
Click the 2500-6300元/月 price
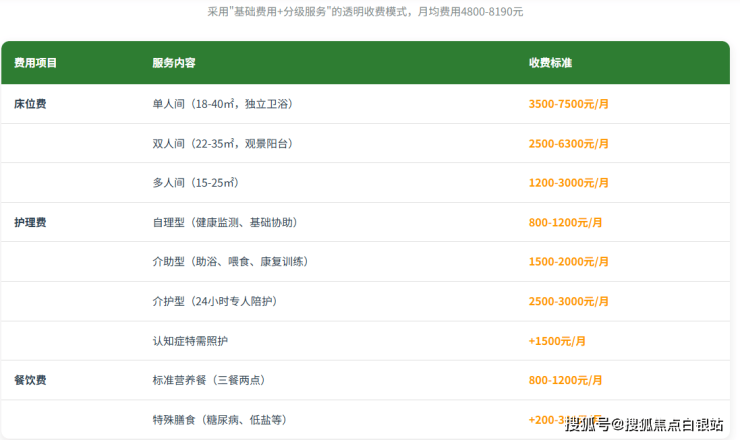[x=568, y=144]
